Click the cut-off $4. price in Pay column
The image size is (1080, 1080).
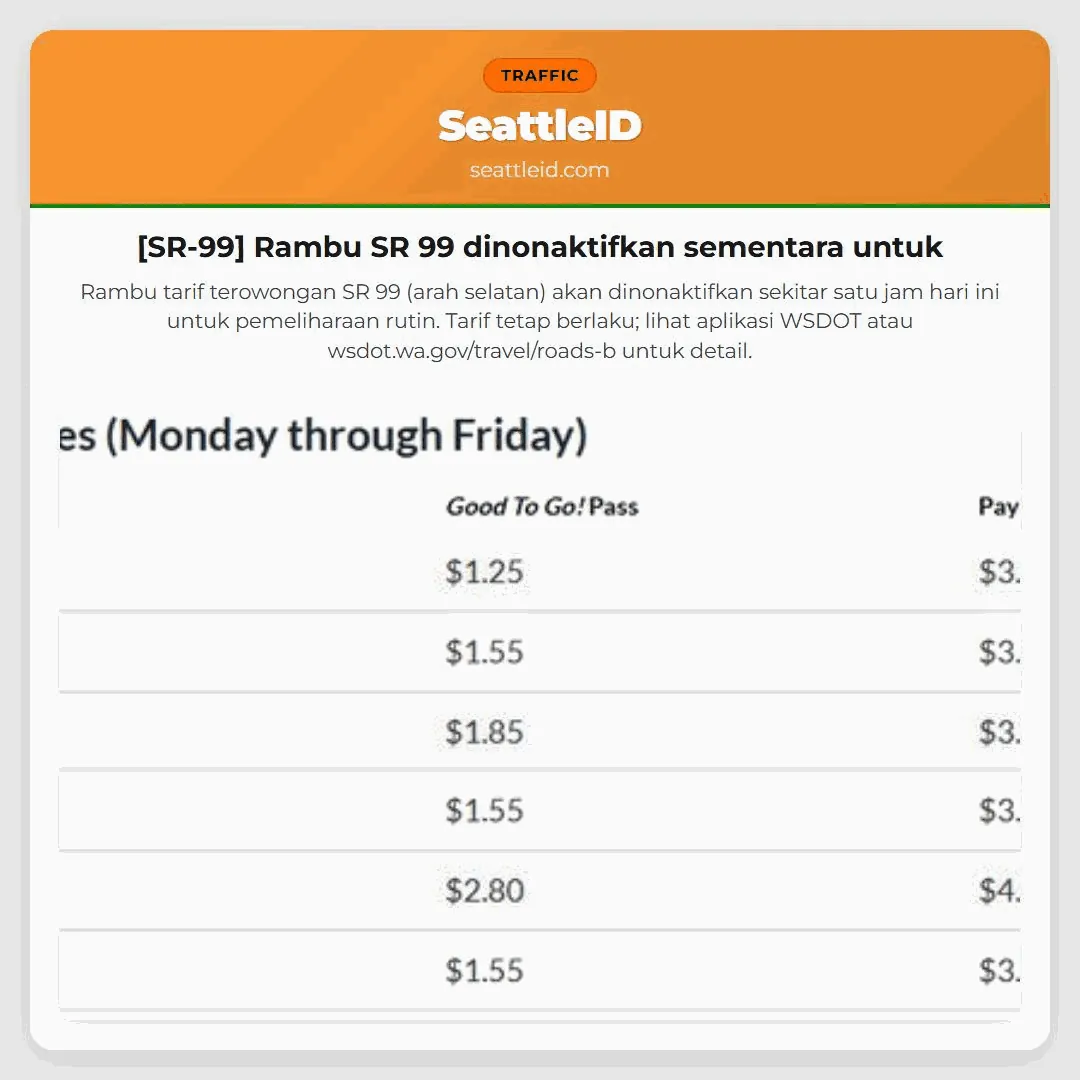coord(999,890)
